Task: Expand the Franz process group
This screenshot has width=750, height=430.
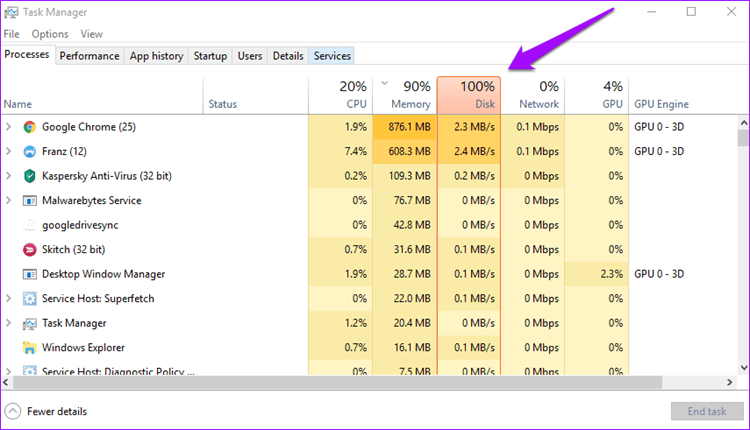Action: [x=8, y=151]
